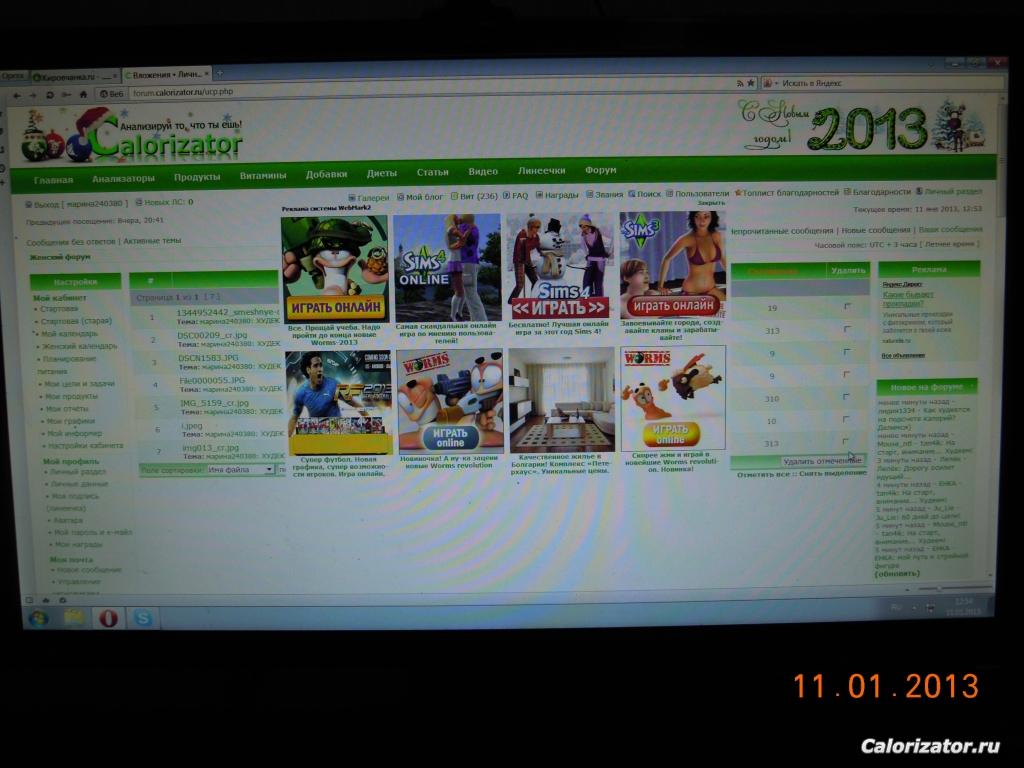
Task: Open the 'Имя файла' sort field dropdown
Action: (x=240, y=470)
